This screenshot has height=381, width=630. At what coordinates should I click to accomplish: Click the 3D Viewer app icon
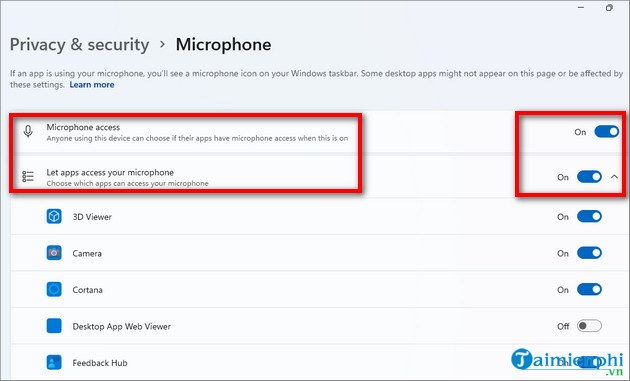pos(54,217)
